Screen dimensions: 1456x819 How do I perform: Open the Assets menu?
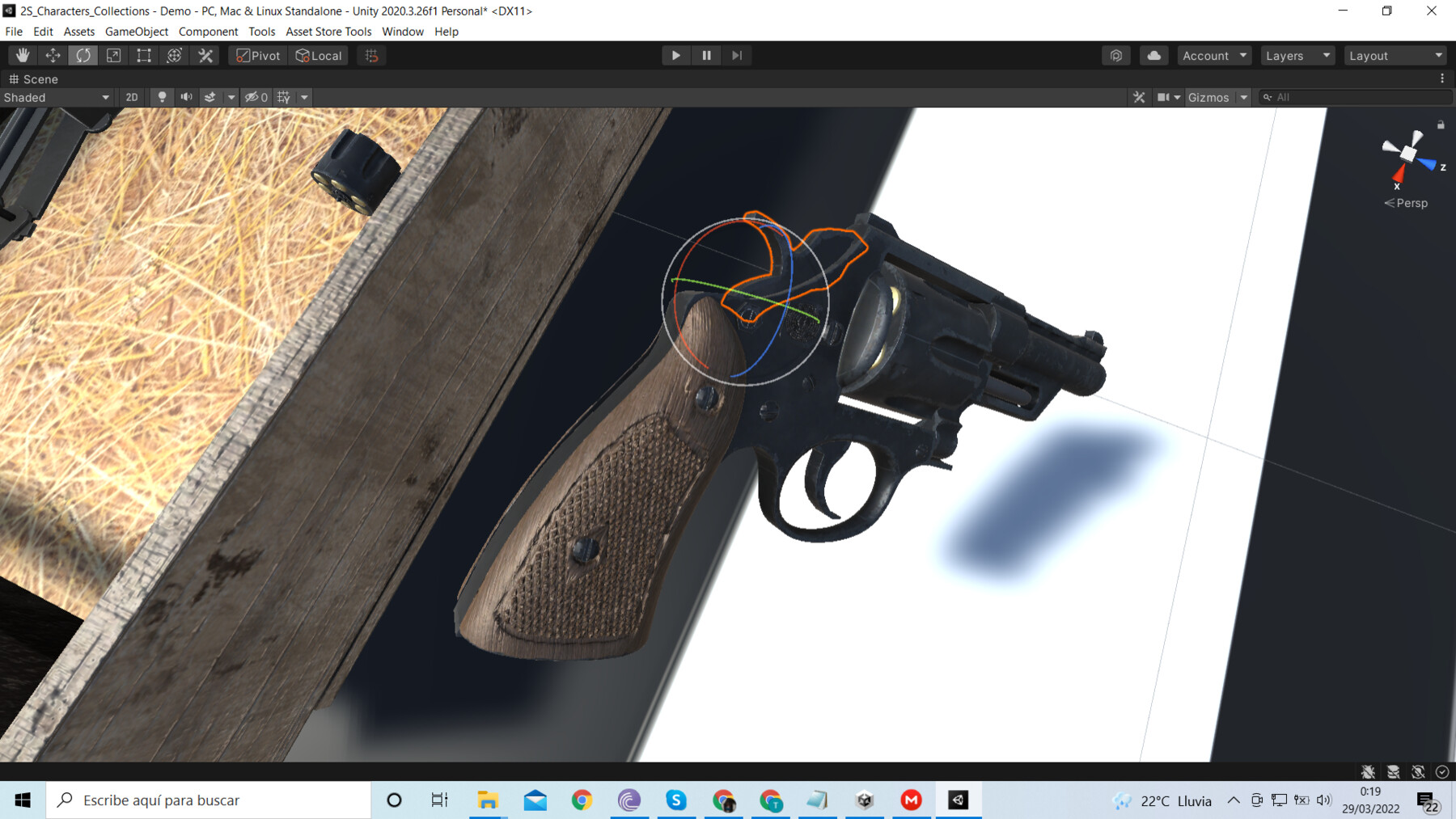pyautogui.click(x=79, y=32)
